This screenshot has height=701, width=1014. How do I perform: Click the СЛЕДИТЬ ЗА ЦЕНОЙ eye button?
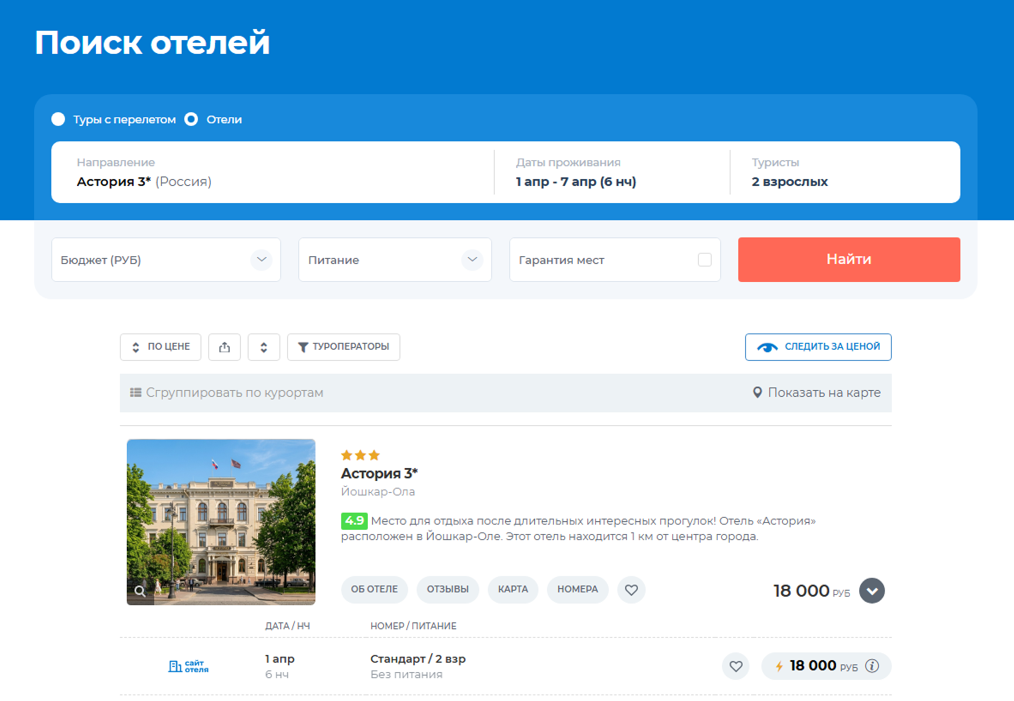click(818, 347)
